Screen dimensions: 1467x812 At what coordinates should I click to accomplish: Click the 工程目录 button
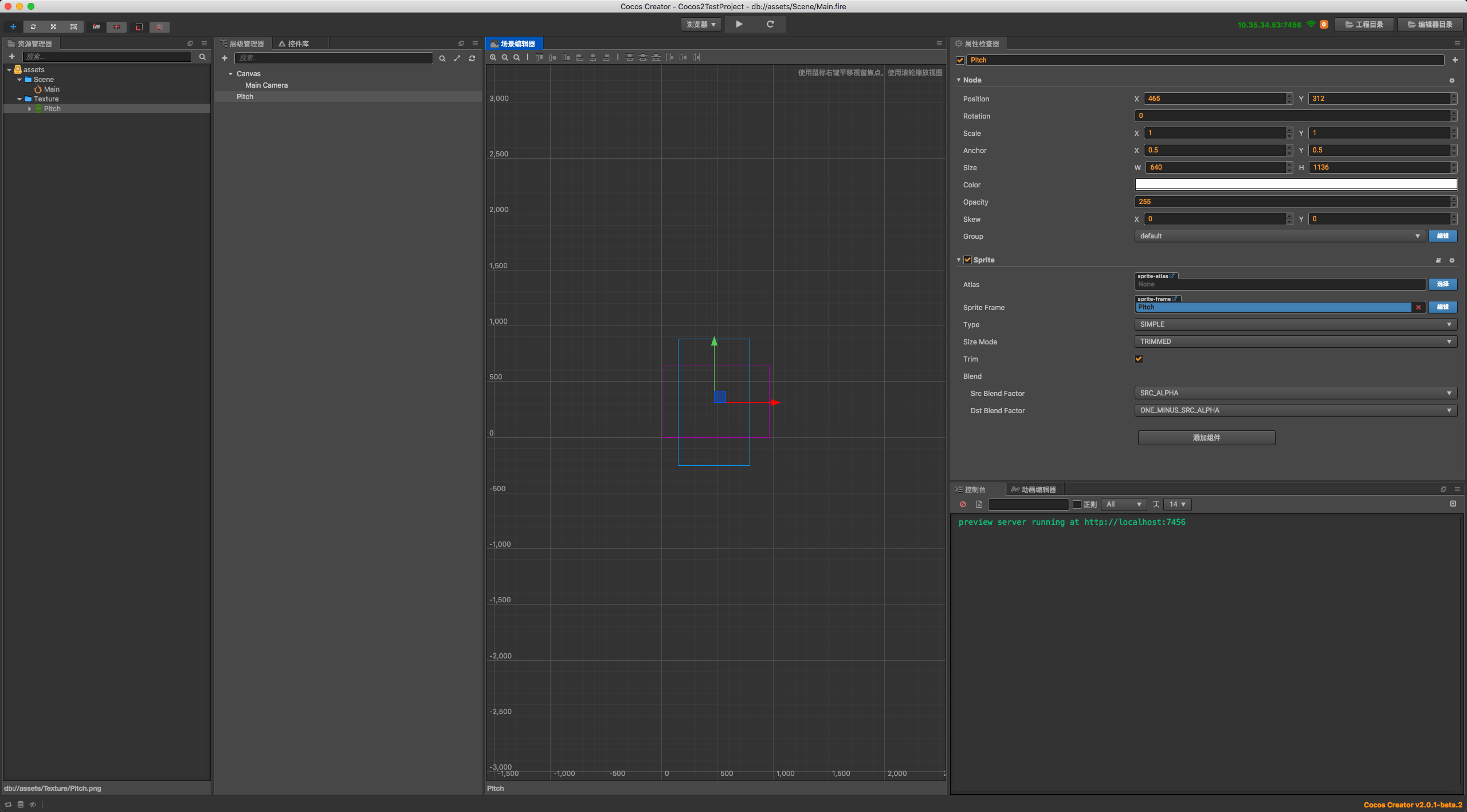1364,24
